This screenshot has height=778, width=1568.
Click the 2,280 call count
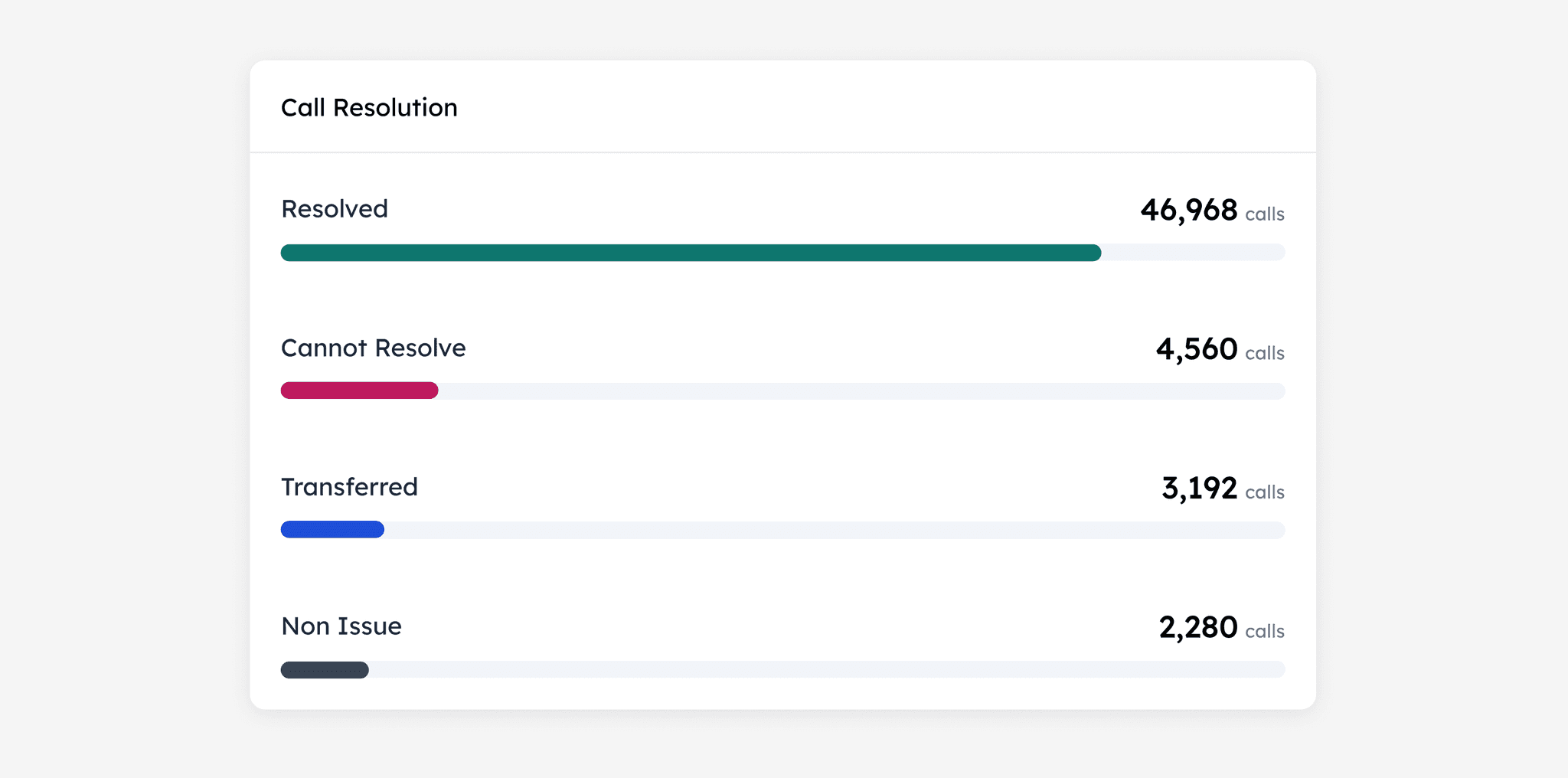1197,628
